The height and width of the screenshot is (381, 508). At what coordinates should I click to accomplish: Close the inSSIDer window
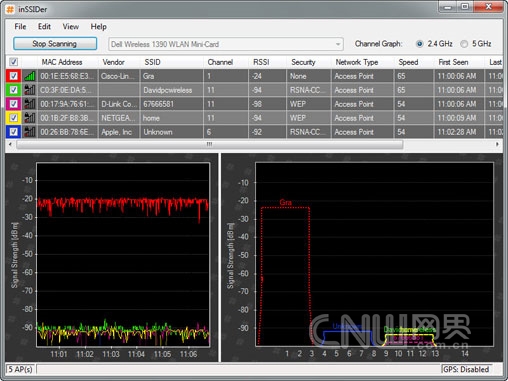(489, 7)
